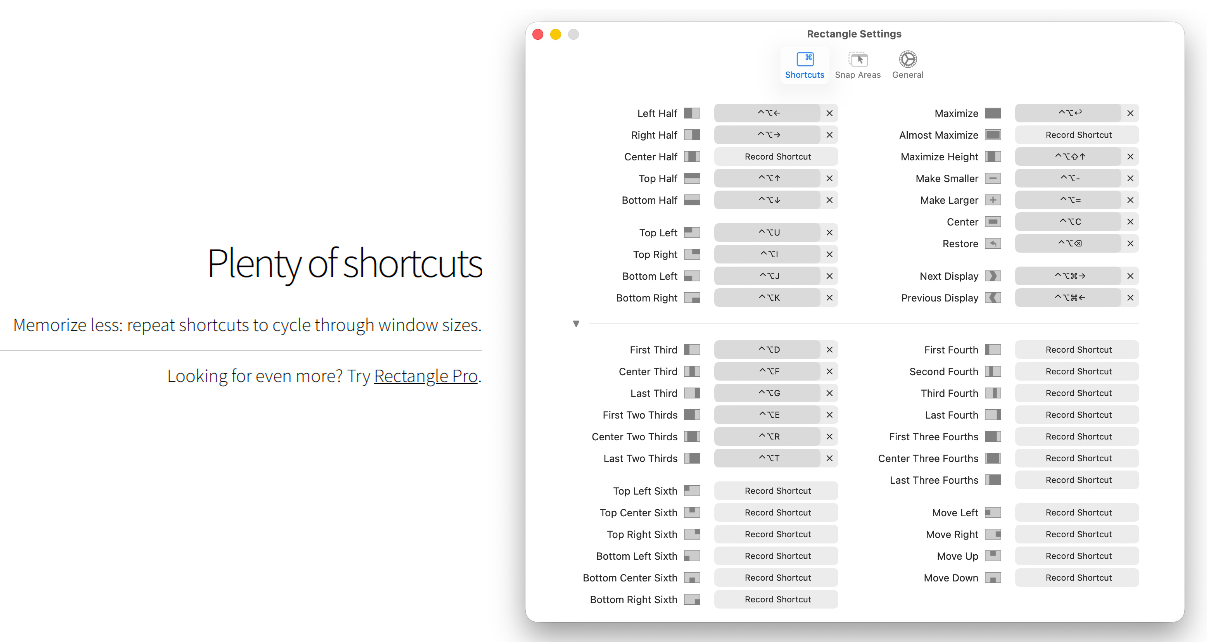
Task: Click the Maximize window icon
Action: [992, 114]
